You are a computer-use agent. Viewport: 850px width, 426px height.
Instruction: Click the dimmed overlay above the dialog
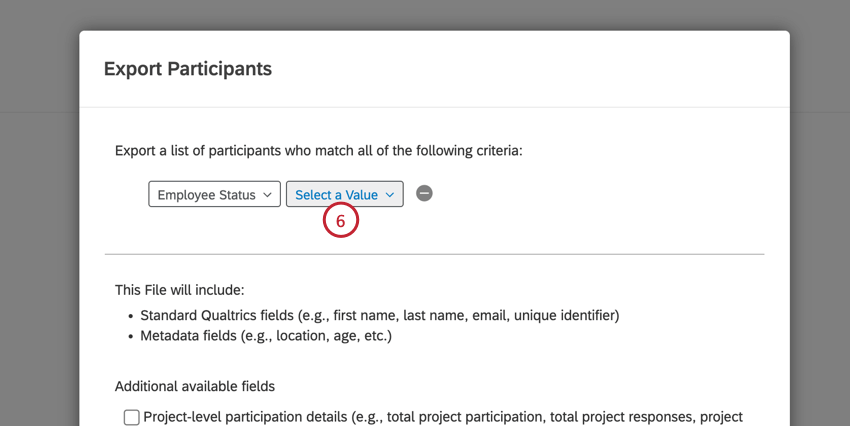click(425, 14)
